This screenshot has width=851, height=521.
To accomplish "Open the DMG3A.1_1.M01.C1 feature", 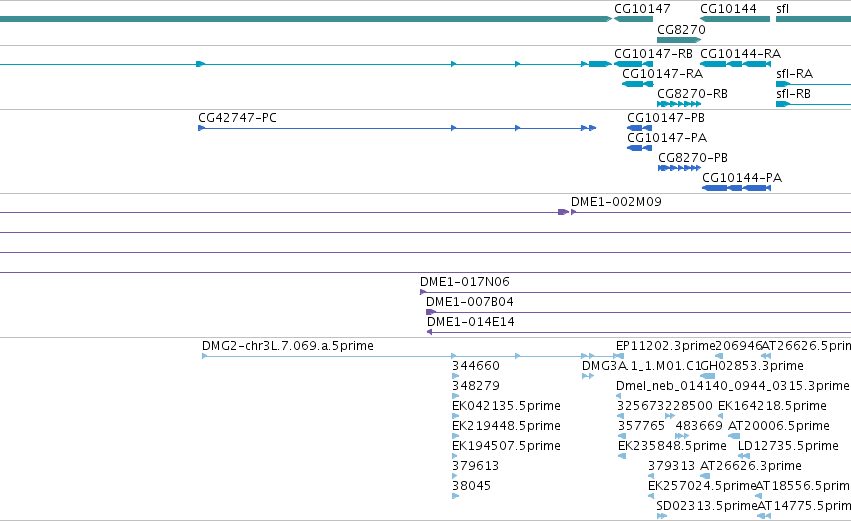I will (x=642, y=366).
